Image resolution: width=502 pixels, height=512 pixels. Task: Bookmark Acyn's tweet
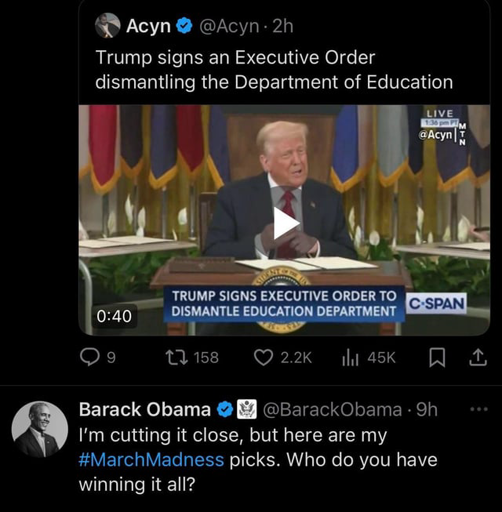click(x=437, y=357)
